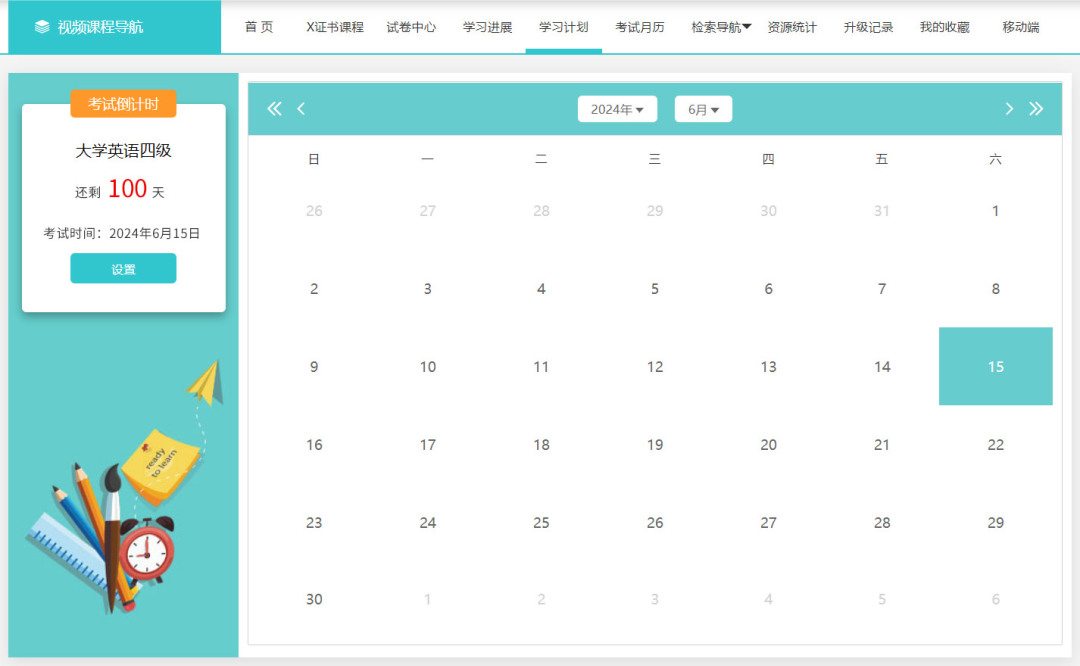
Task: Go to 试卷中心 in navigation
Action: tap(411, 27)
